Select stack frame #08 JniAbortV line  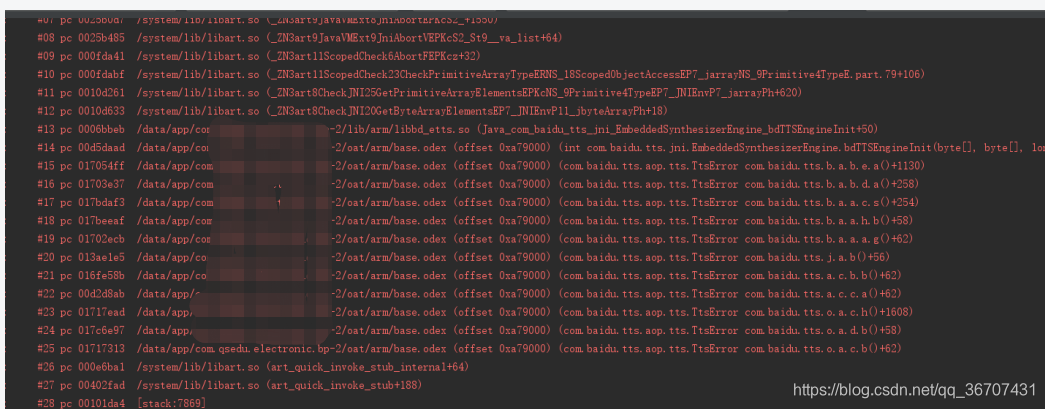[299, 38]
